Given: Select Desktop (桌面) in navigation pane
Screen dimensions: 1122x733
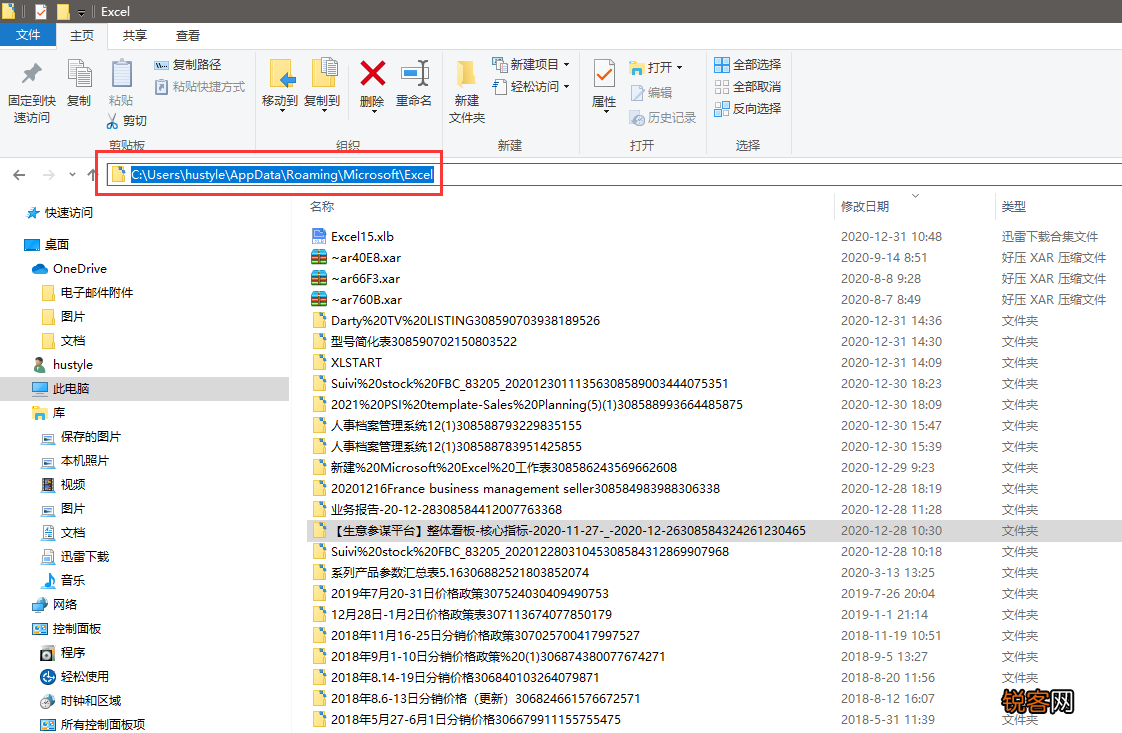Looking at the screenshot, I should (x=47, y=245).
